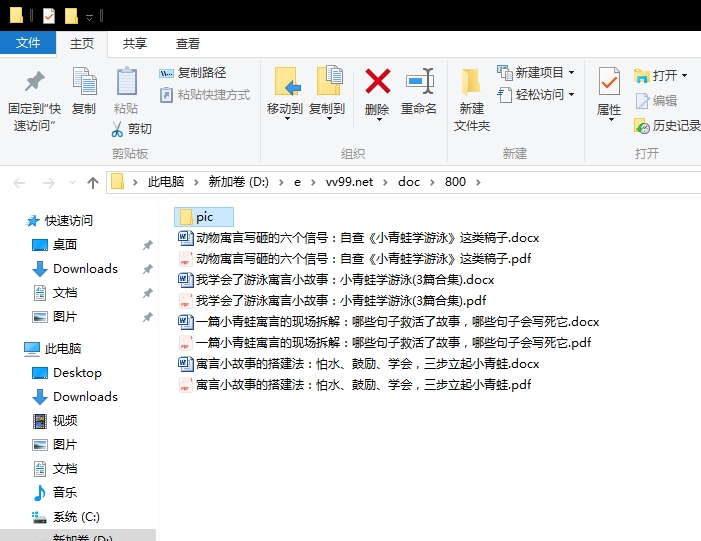This screenshot has height=541, width=701.
Task: Open pinned Documents (文档) under Quick Access
Action: click(x=55, y=293)
